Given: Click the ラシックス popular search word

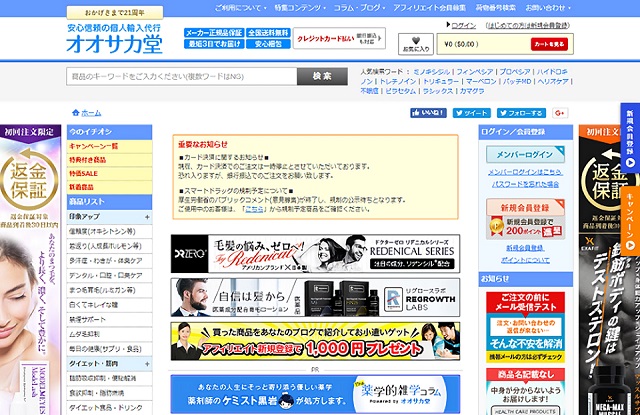Looking at the screenshot, I should 438,91.
